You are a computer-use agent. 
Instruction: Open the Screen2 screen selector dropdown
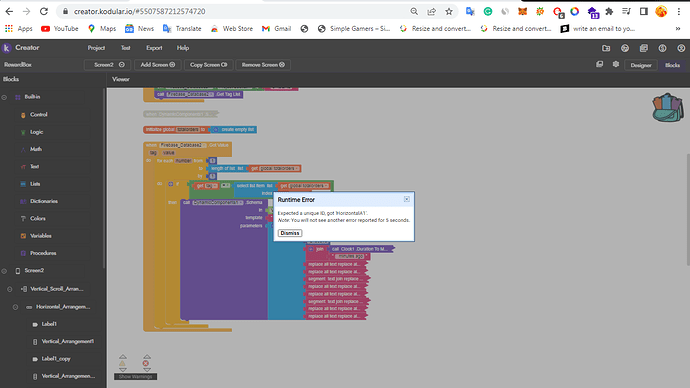(x=108, y=65)
